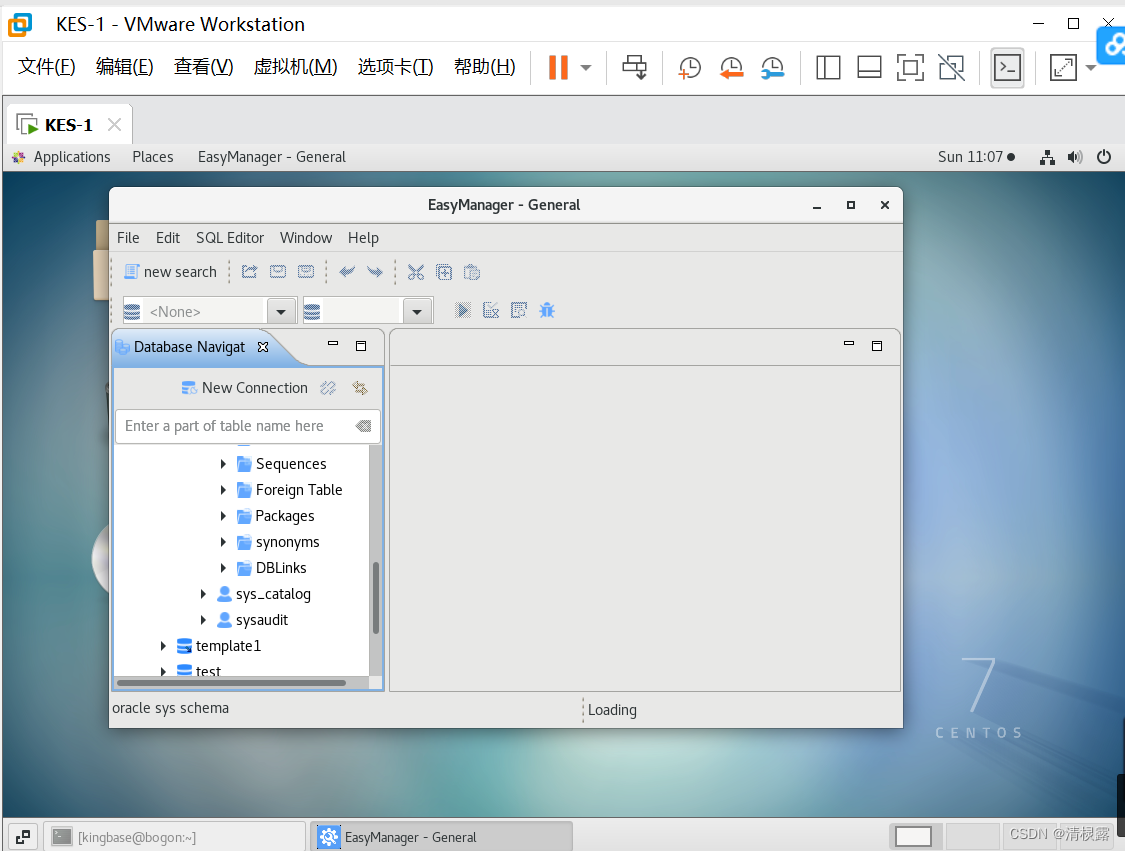Maximize the editor area panel
The image size is (1125, 851).
(877, 346)
